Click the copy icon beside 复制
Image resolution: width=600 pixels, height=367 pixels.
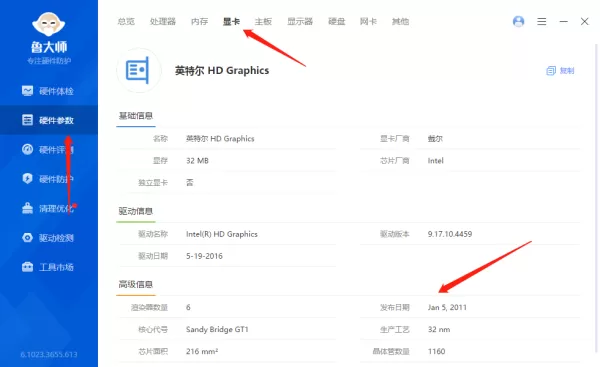click(x=551, y=70)
